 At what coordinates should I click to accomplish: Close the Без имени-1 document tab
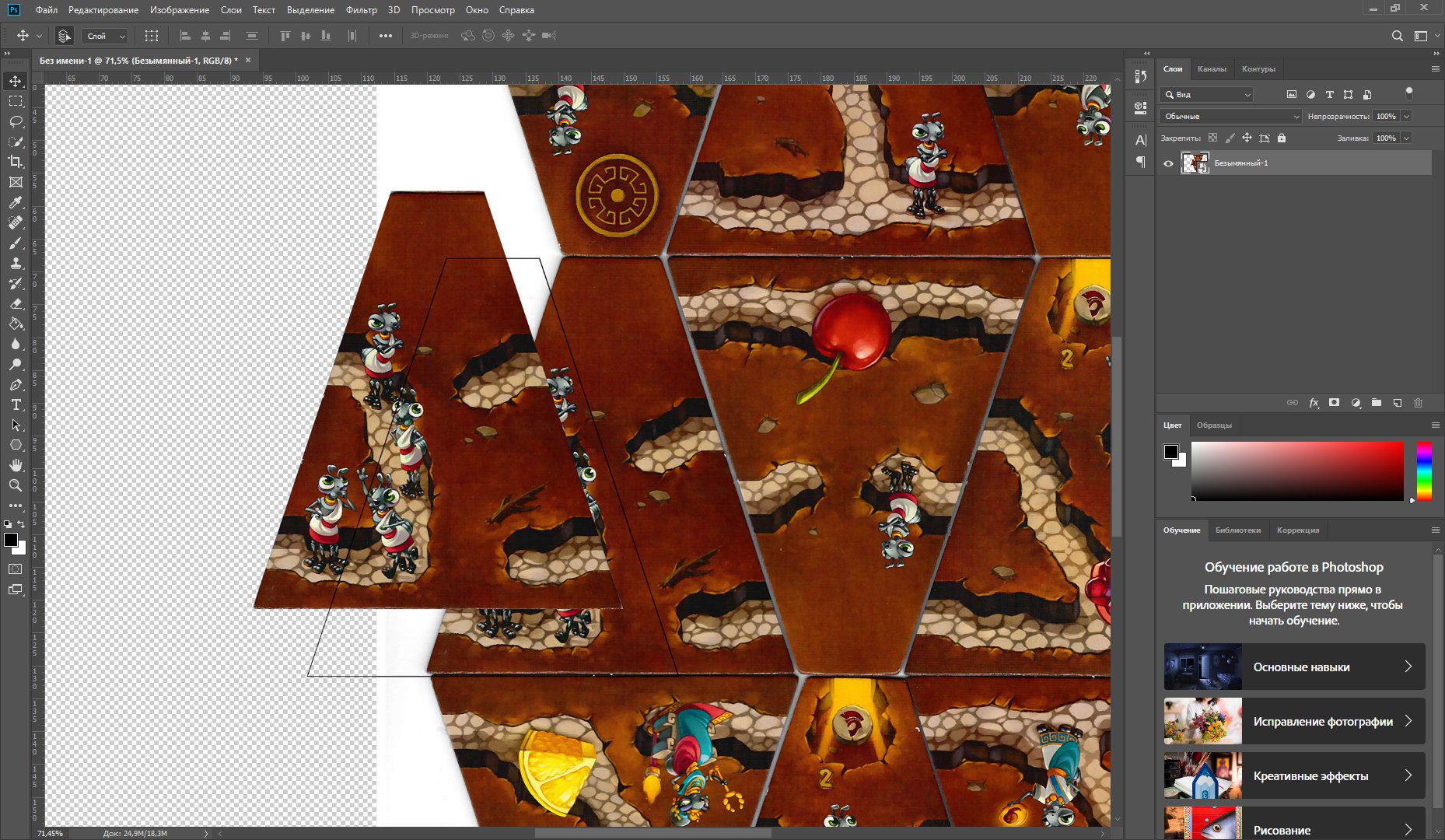pos(248,60)
